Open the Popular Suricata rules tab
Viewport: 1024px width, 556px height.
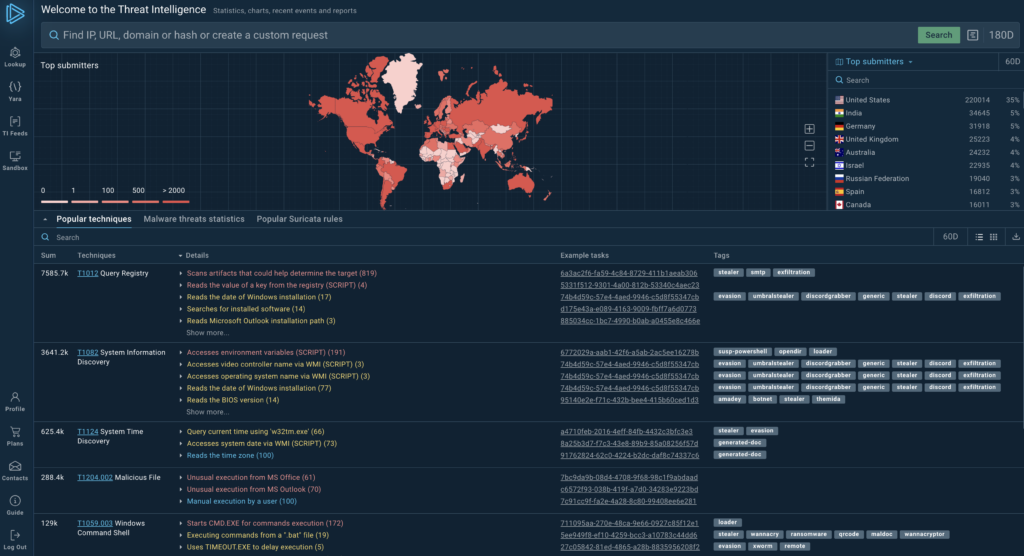(299, 219)
